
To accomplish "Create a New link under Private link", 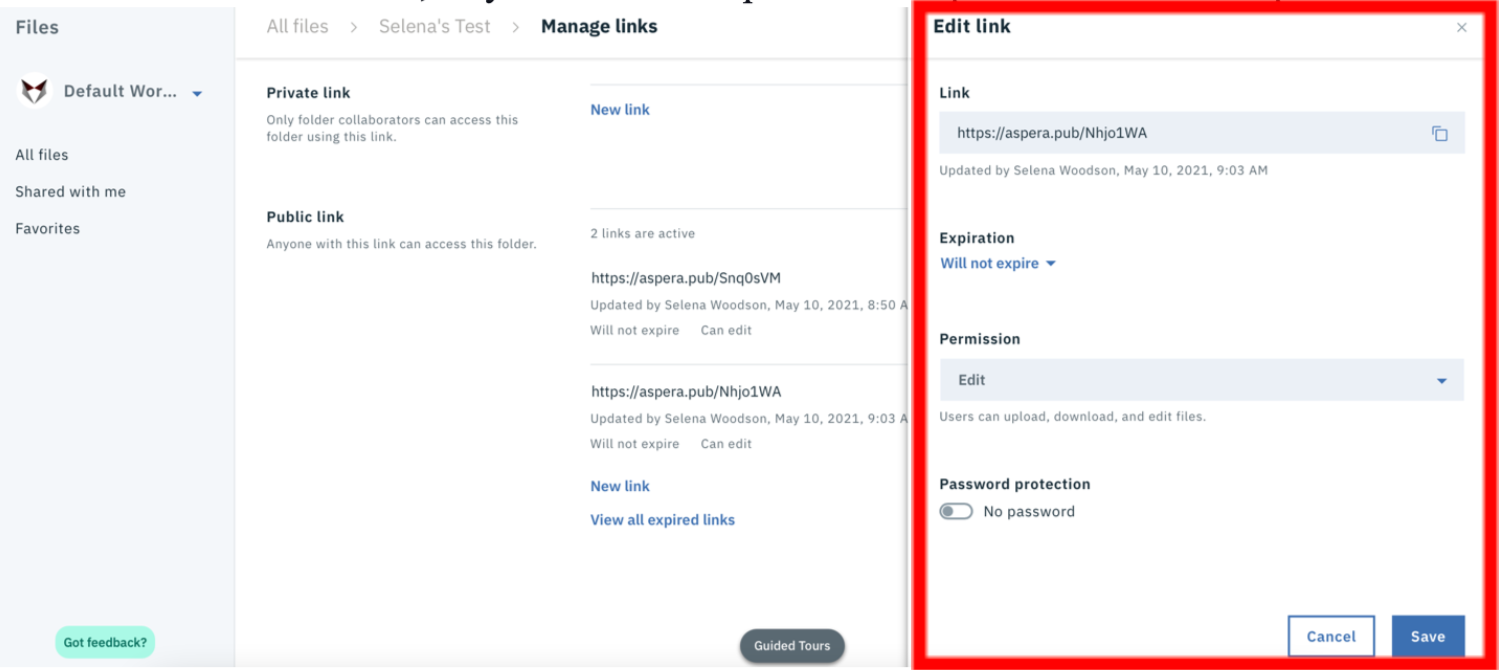I will [620, 109].
